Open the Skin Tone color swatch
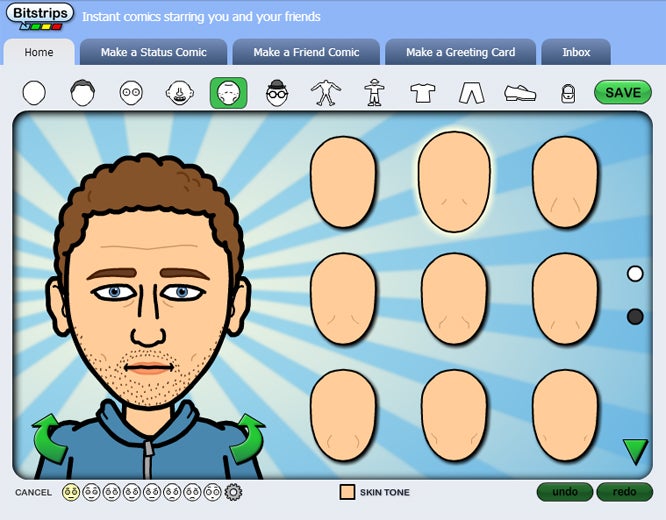Image resolution: width=666 pixels, height=520 pixels. [347, 492]
